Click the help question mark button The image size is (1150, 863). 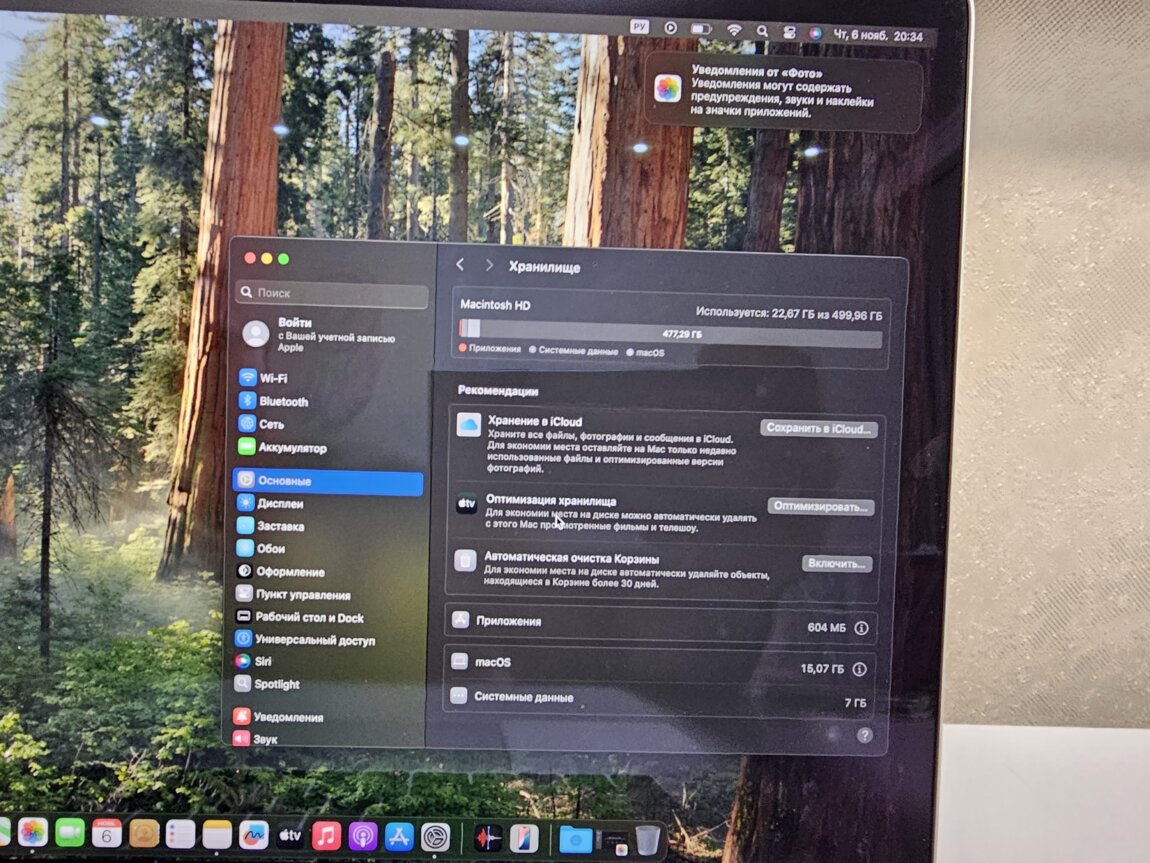pos(864,735)
